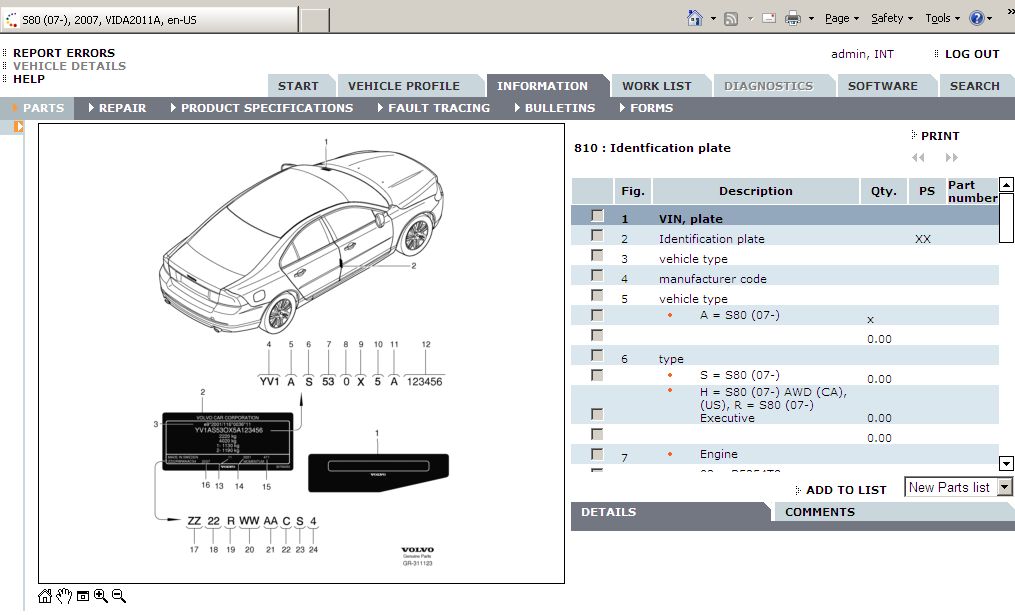The image size is (1015, 615).
Task: Click ADD TO LIST button
Action: click(x=846, y=490)
